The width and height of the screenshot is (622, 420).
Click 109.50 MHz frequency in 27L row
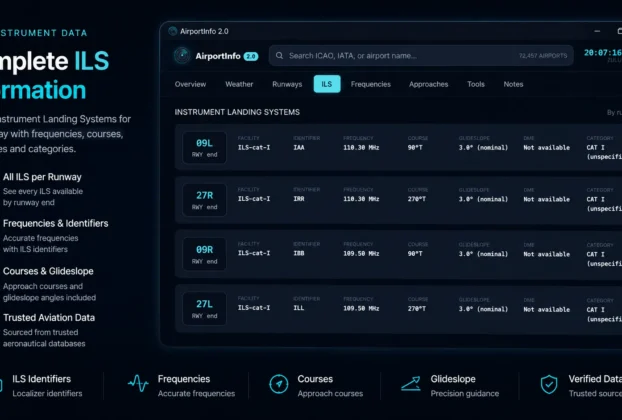coord(361,308)
